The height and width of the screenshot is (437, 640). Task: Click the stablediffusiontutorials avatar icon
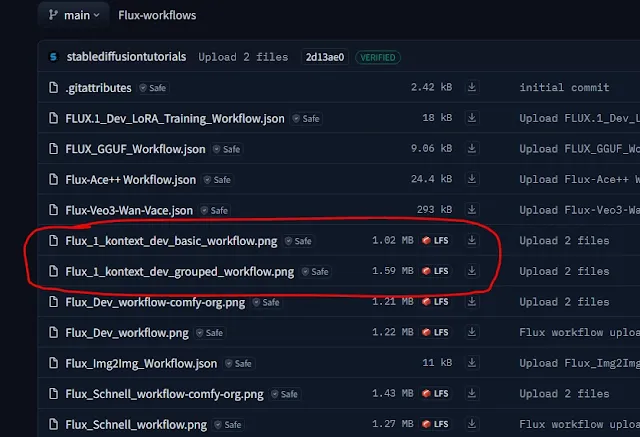click(x=53, y=57)
